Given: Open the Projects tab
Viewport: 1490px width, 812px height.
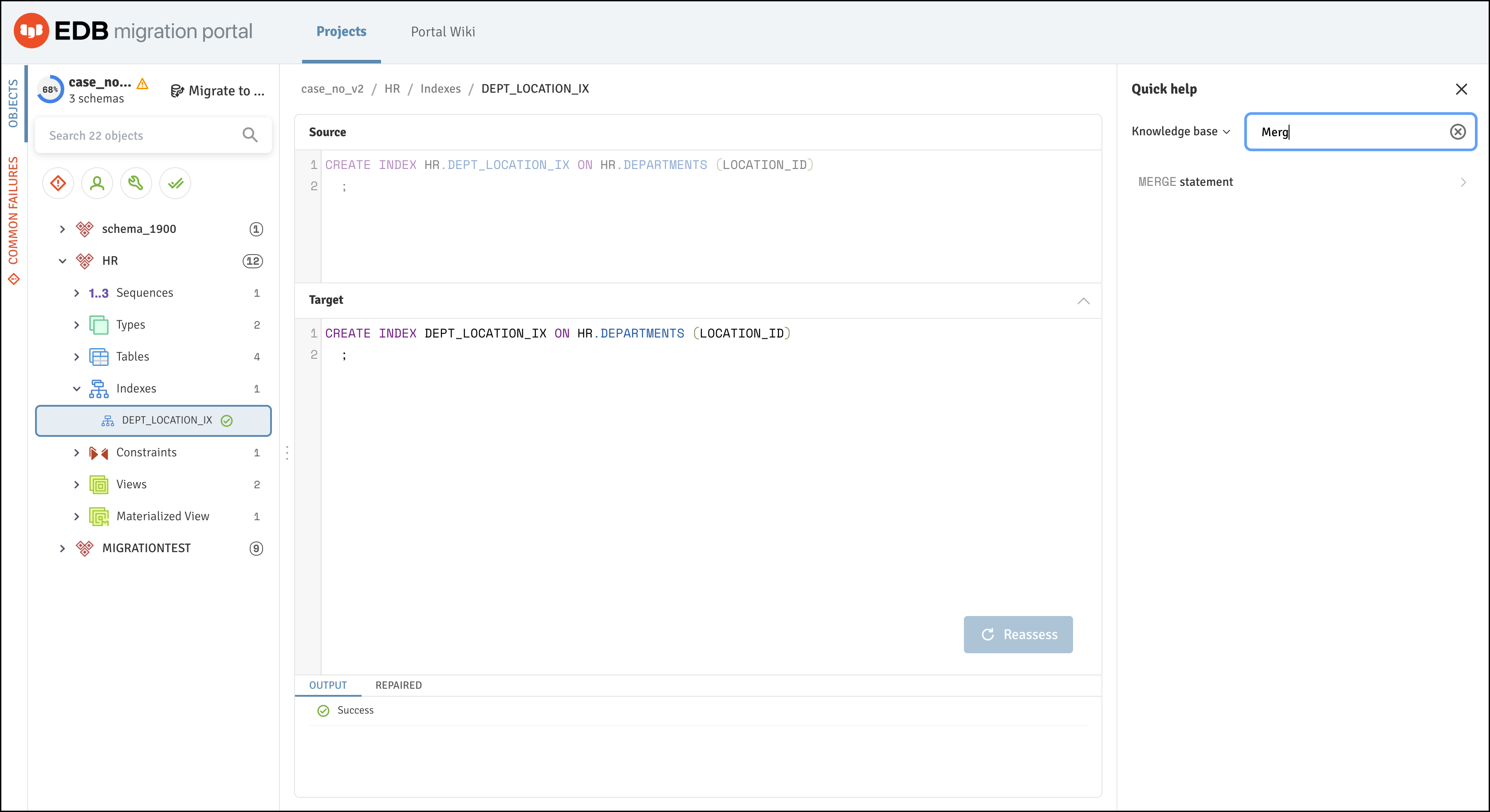Looking at the screenshot, I should [x=341, y=32].
